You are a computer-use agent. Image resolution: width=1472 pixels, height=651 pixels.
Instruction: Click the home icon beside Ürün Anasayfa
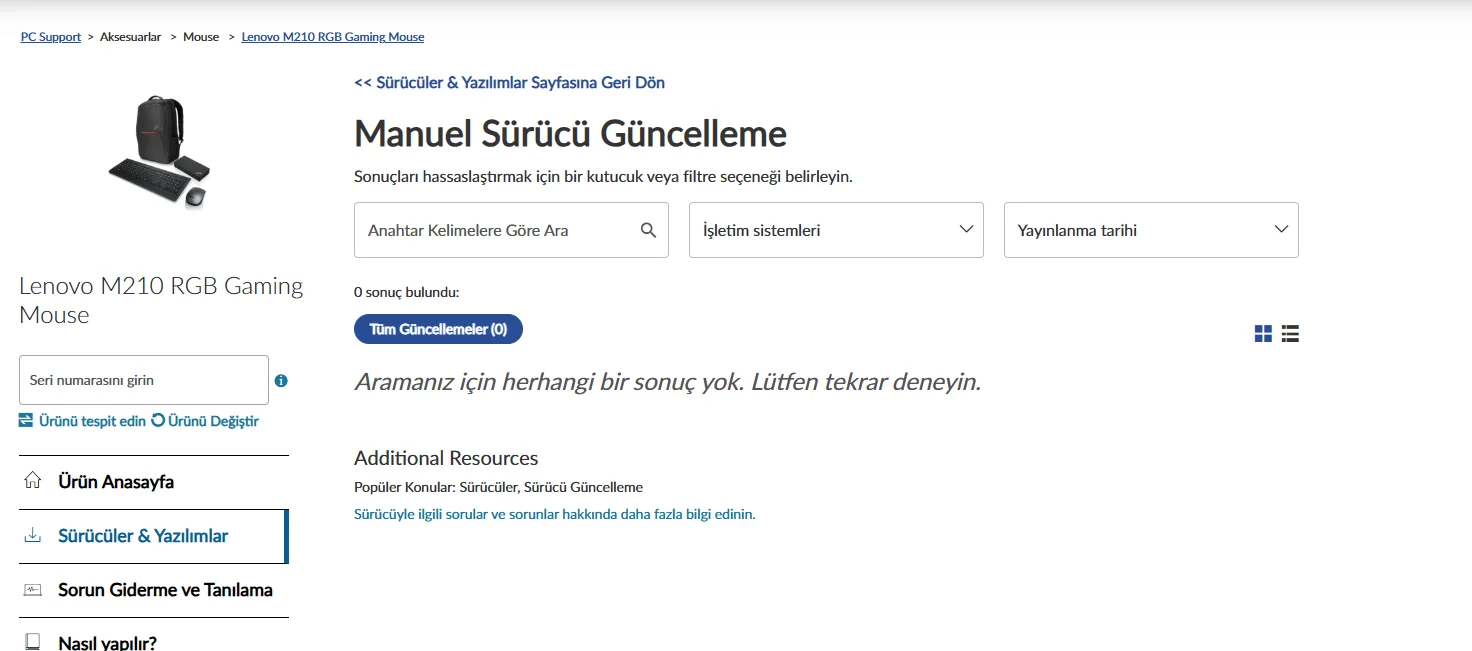coord(33,481)
